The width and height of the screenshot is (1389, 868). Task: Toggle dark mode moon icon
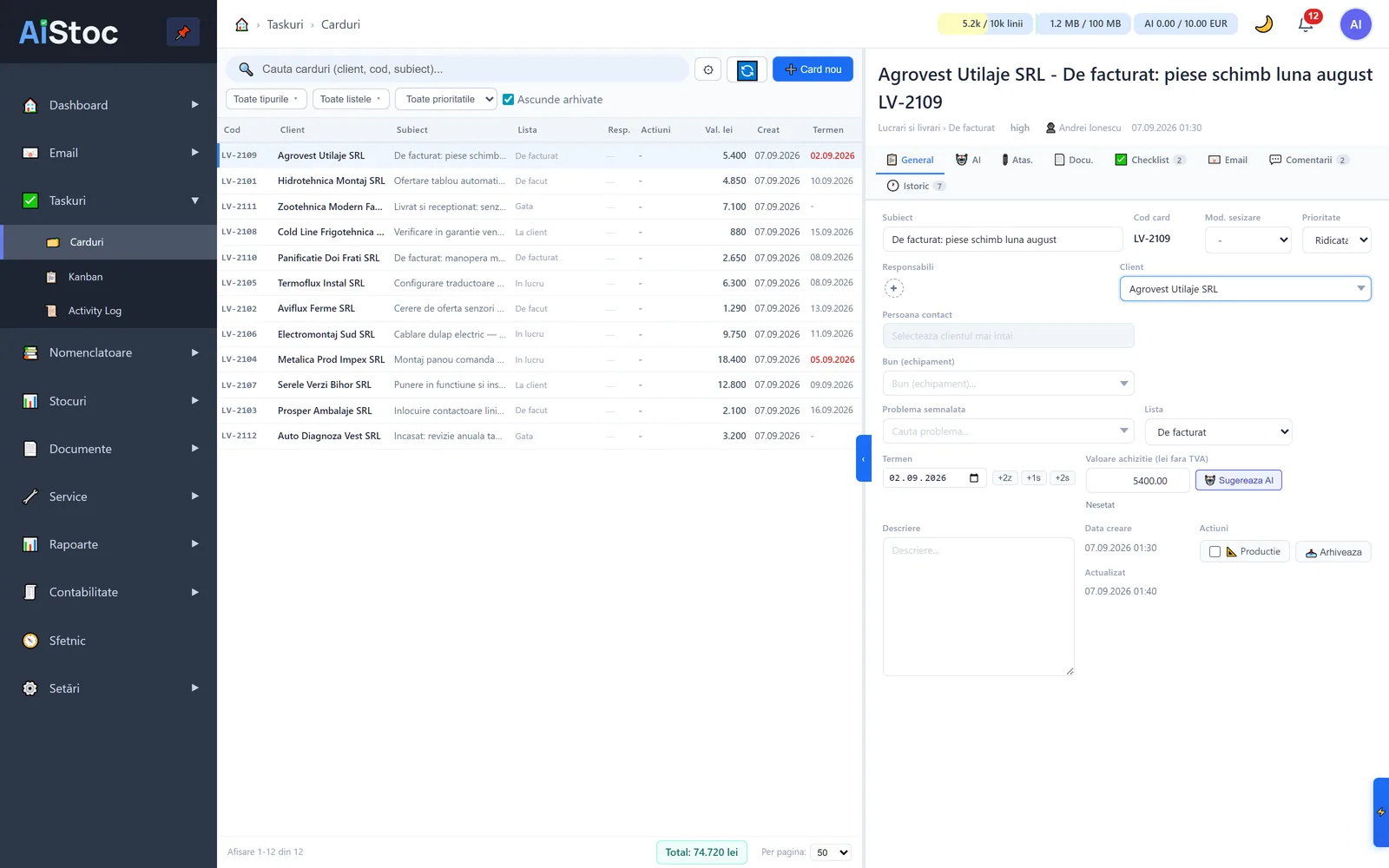[x=1264, y=24]
